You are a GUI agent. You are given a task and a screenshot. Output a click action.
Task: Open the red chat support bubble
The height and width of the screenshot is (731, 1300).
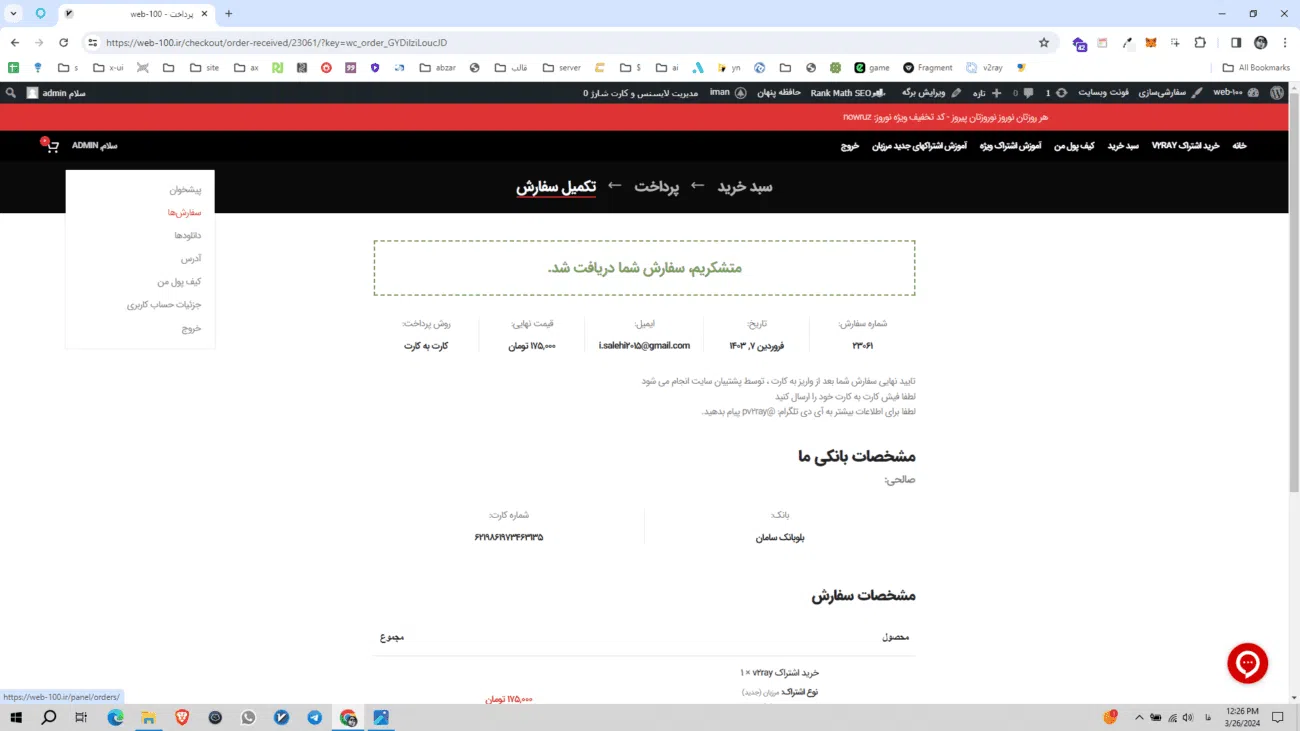pyautogui.click(x=1247, y=663)
